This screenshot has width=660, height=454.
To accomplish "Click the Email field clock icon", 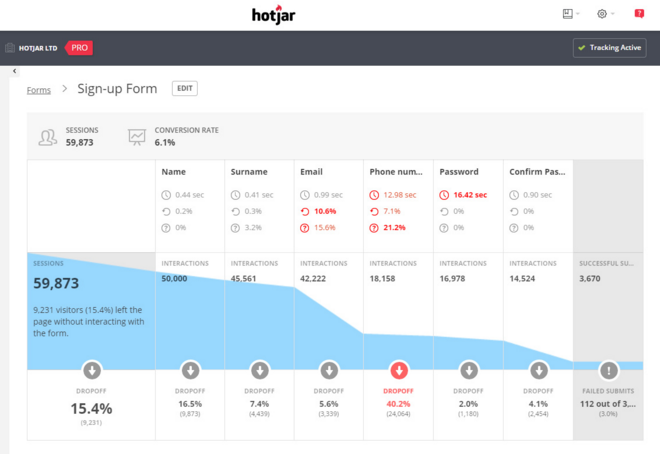I will tap(305, 195).
